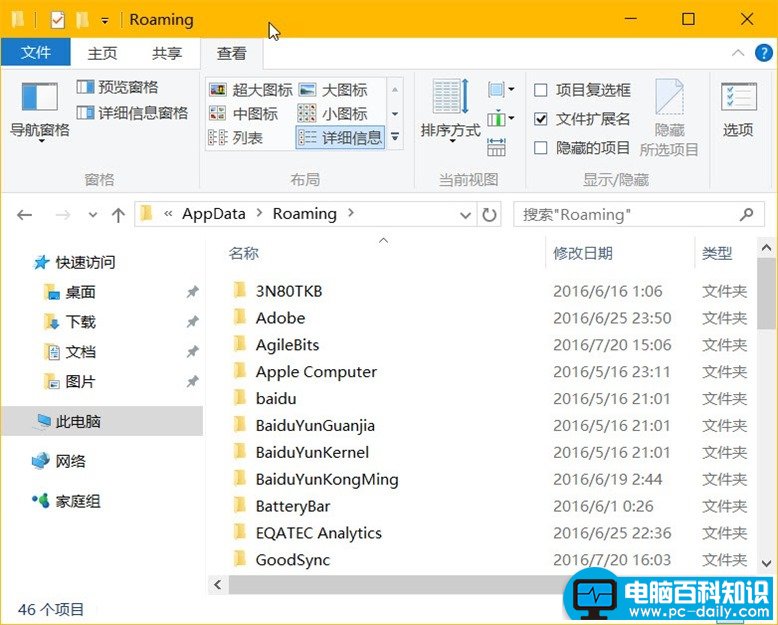Click the 搜索"Roaming" search box
778x625 pixels.
coord(639,214)
